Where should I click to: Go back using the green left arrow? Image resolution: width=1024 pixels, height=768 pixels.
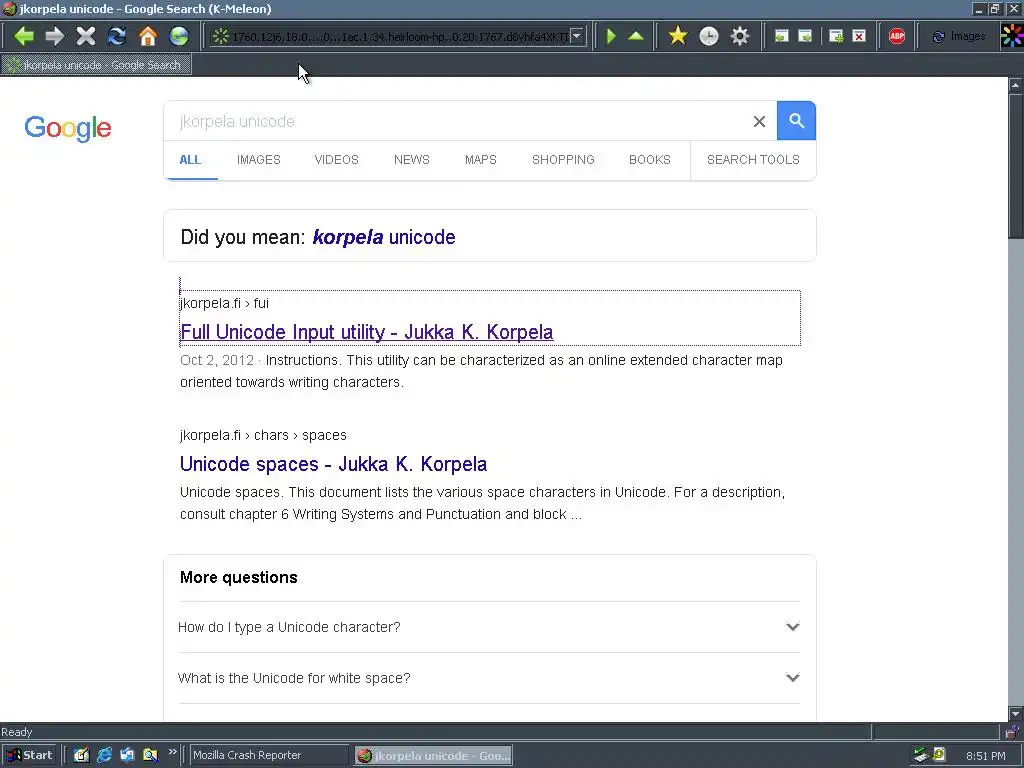(x=24, y=36)
